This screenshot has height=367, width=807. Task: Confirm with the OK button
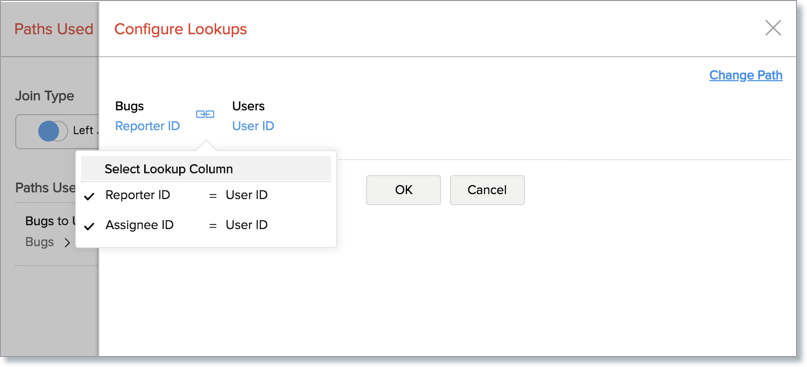click(x=404, y=190)
